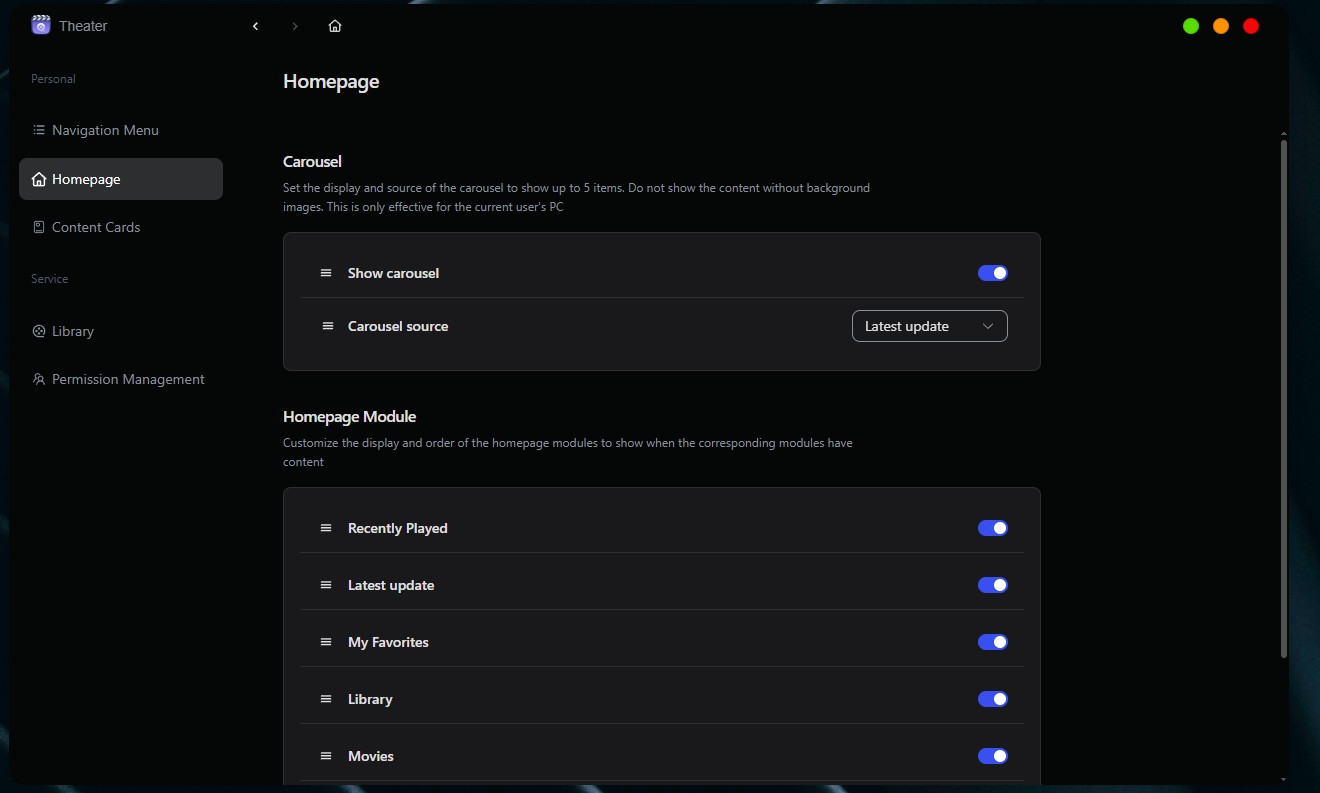Click the 'Carousel' section heading

coord(313,161)
